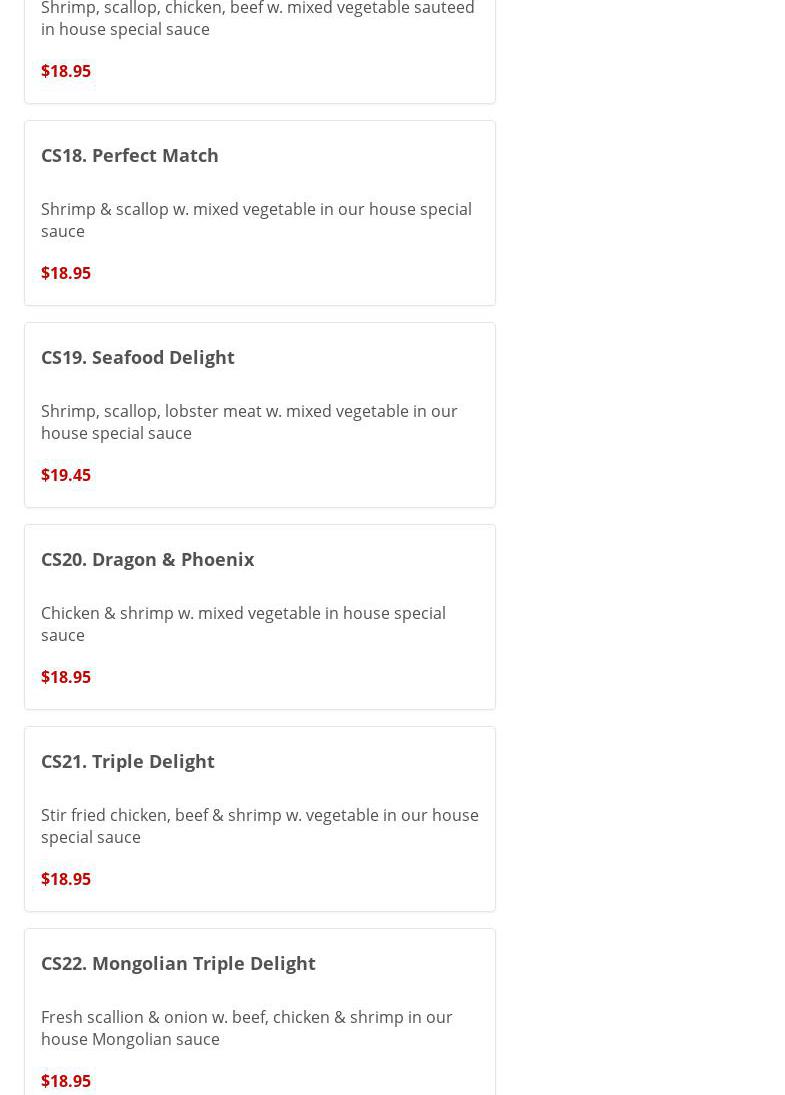Click the CS21. Triple Delight heading
The image size is (785, 1095).
tap(127, 761)
